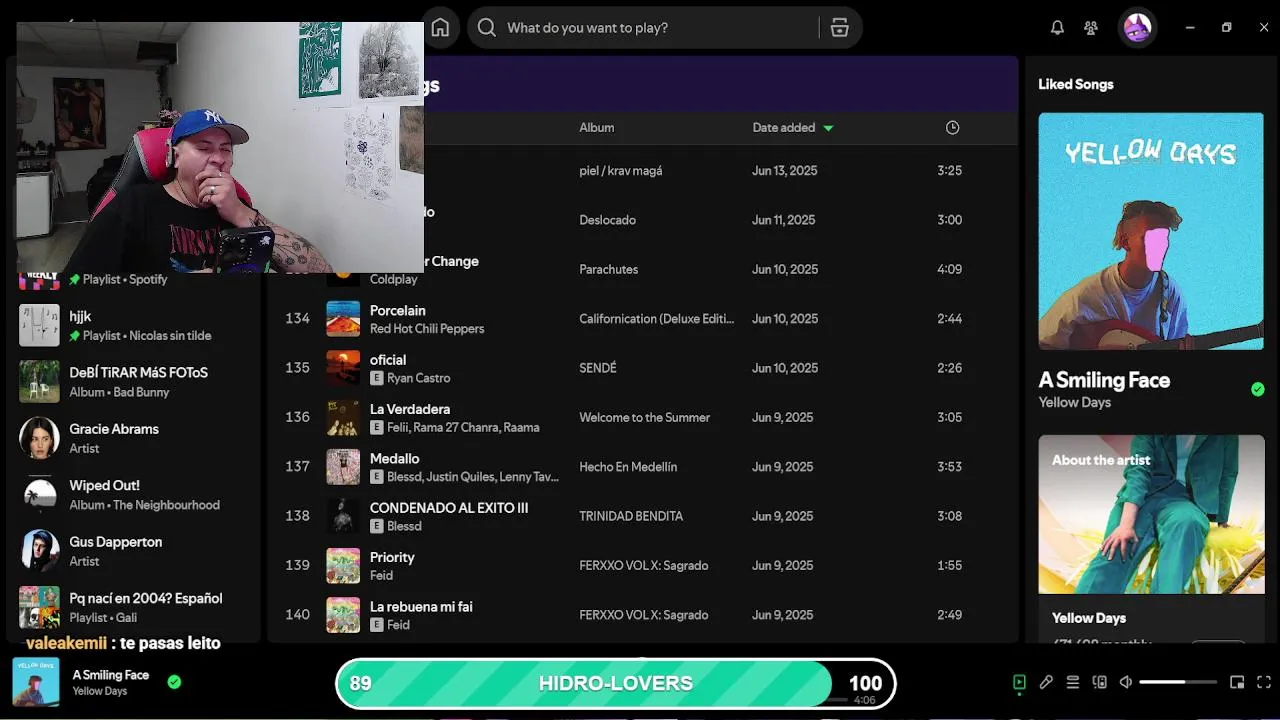The image size is (1280, 720).
Task: Open the Browse icon in the search bar
Action: [840, 28]
